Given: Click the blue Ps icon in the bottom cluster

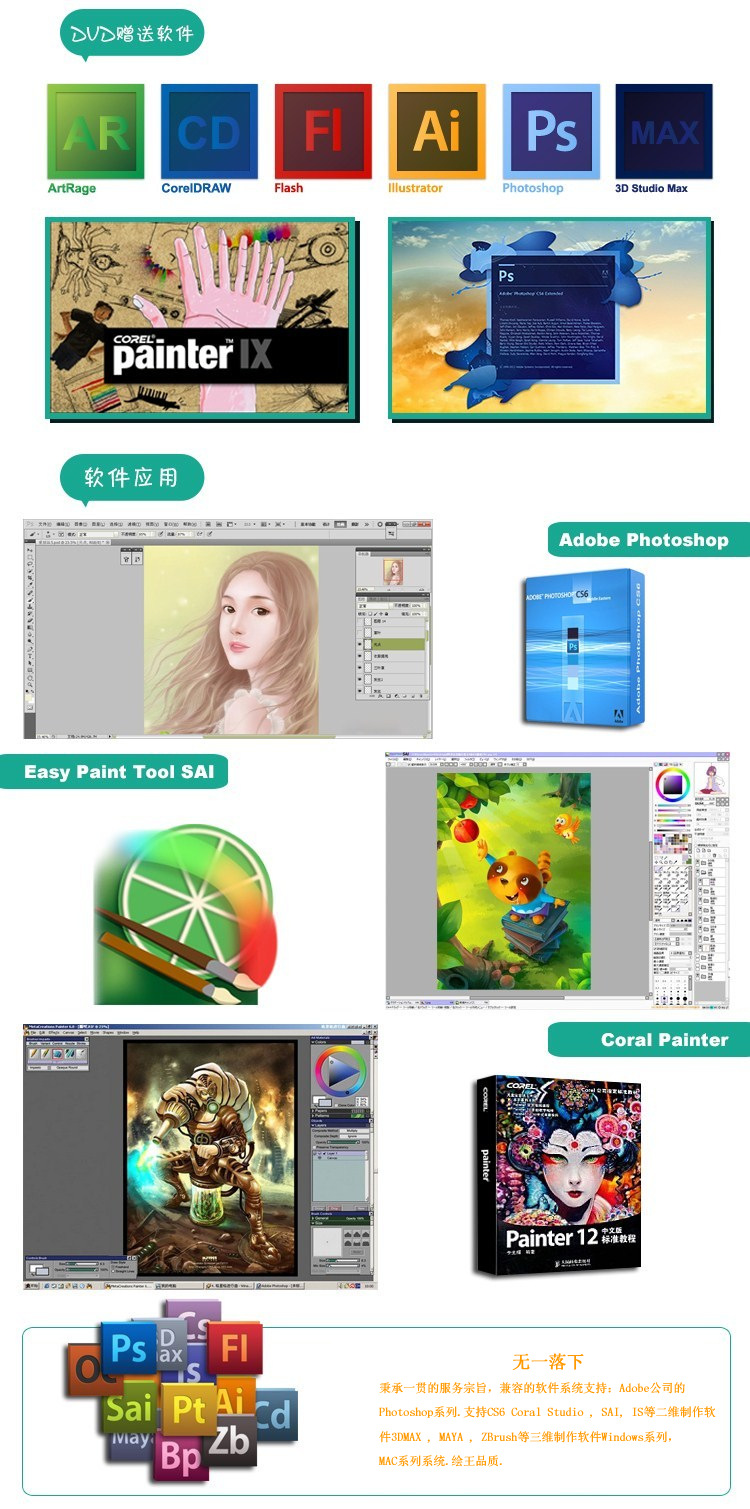Looking at the screenshot, I should pyautogui.click(x=129, y=1350).
